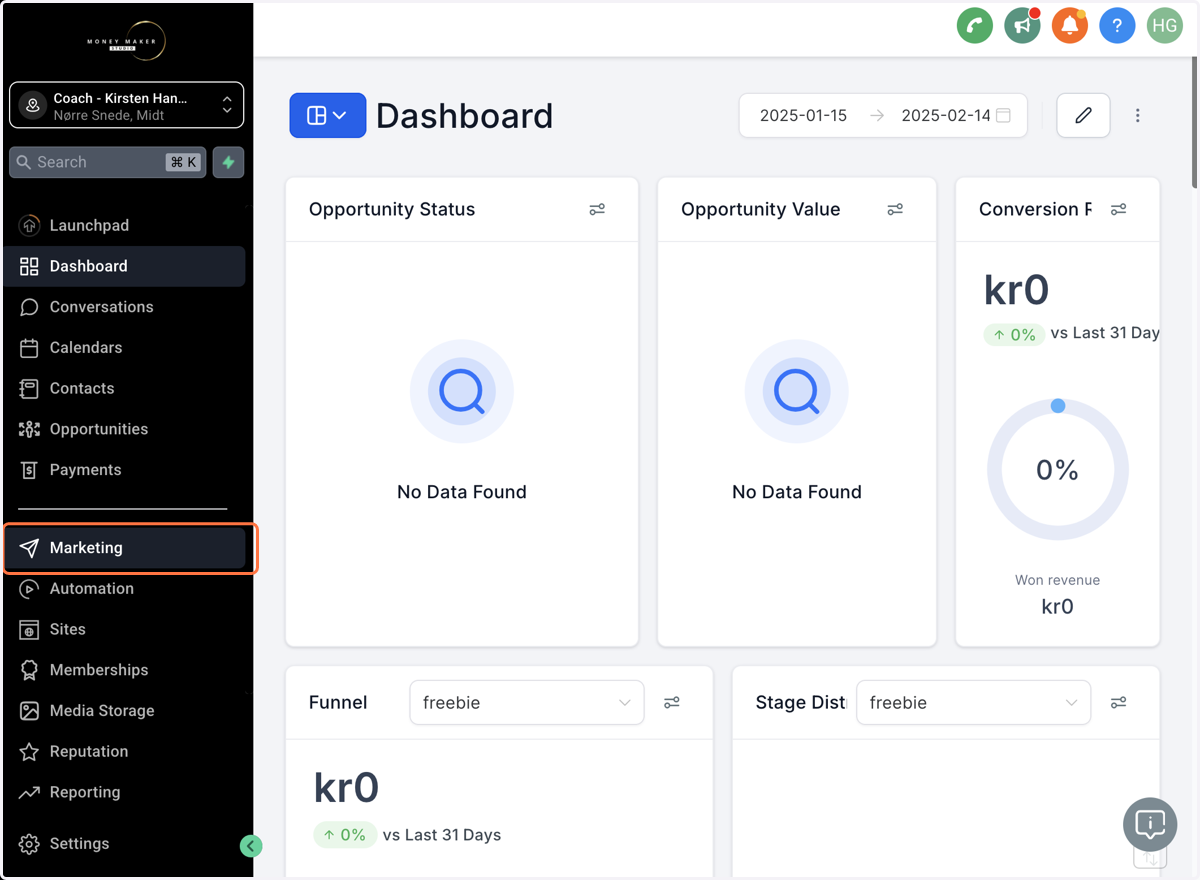Image resolution: width=1200 pixels, height=880 pixels.
Task: Open Payments in the sidebar
Action: tap(126, 470)
